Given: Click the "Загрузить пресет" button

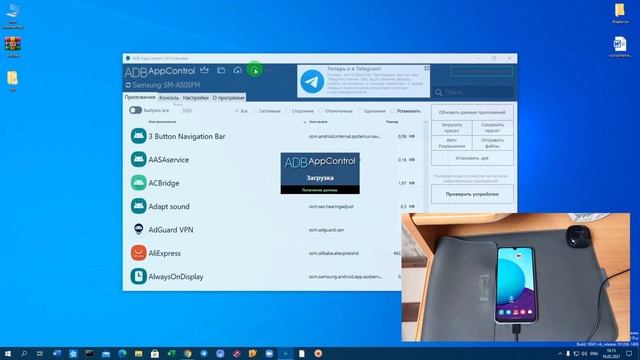Looking at the screenshot, I should click(x=452, y=128).
